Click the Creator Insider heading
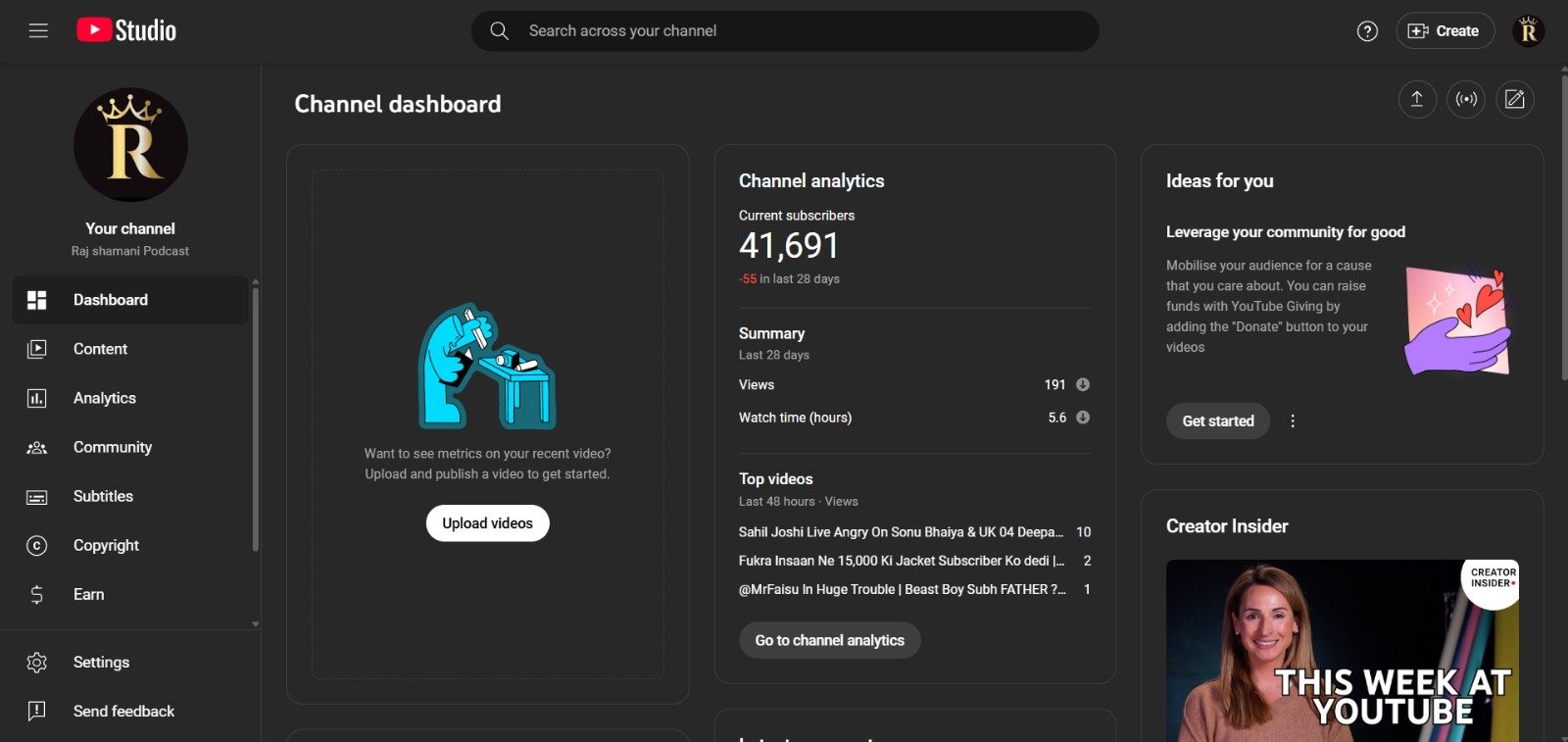Viewport: 1568px width, 742px height. pyautogui.click(x=1227, y=526)
